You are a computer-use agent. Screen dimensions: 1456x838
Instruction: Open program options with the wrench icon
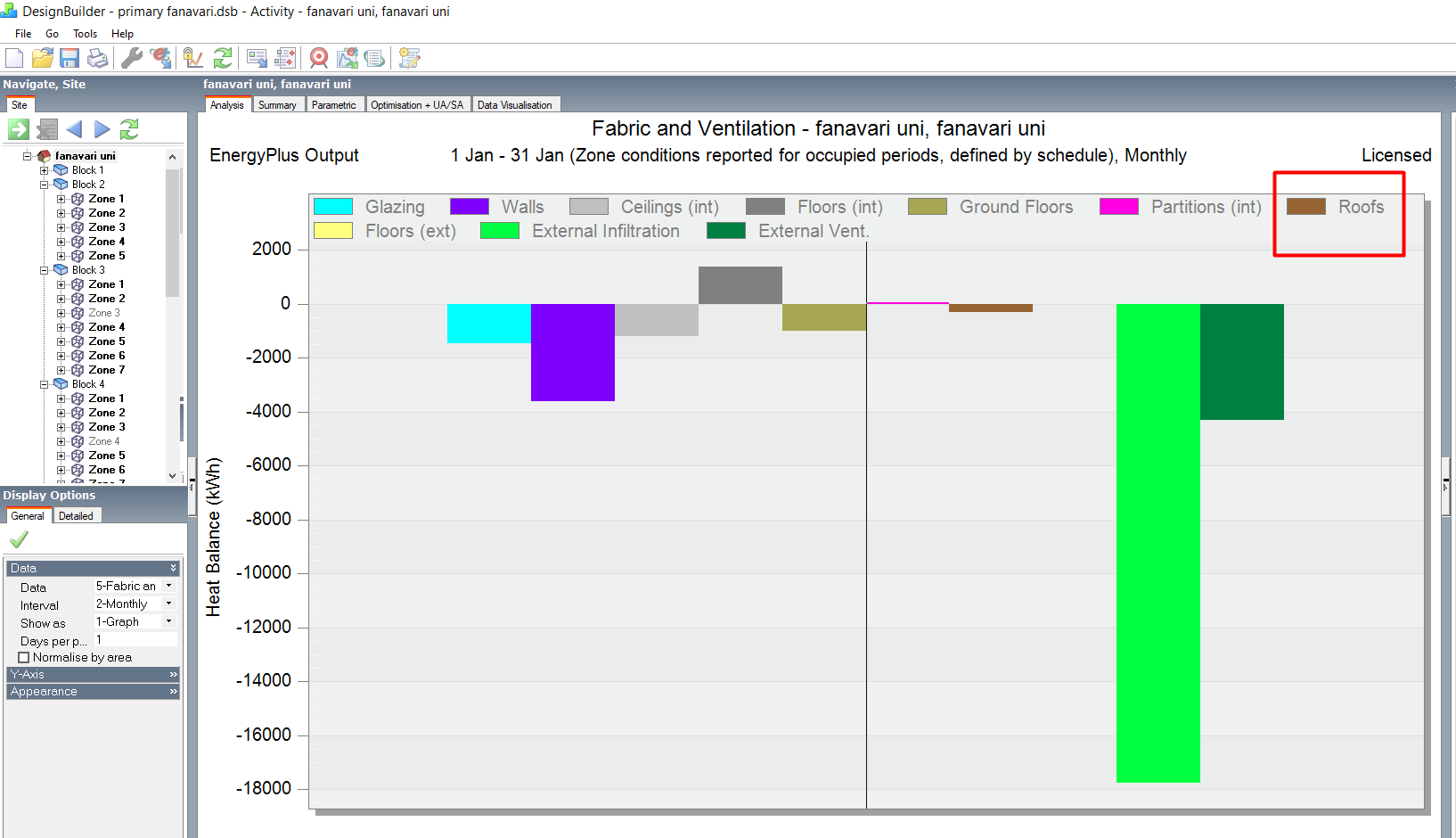pos(132,58)
